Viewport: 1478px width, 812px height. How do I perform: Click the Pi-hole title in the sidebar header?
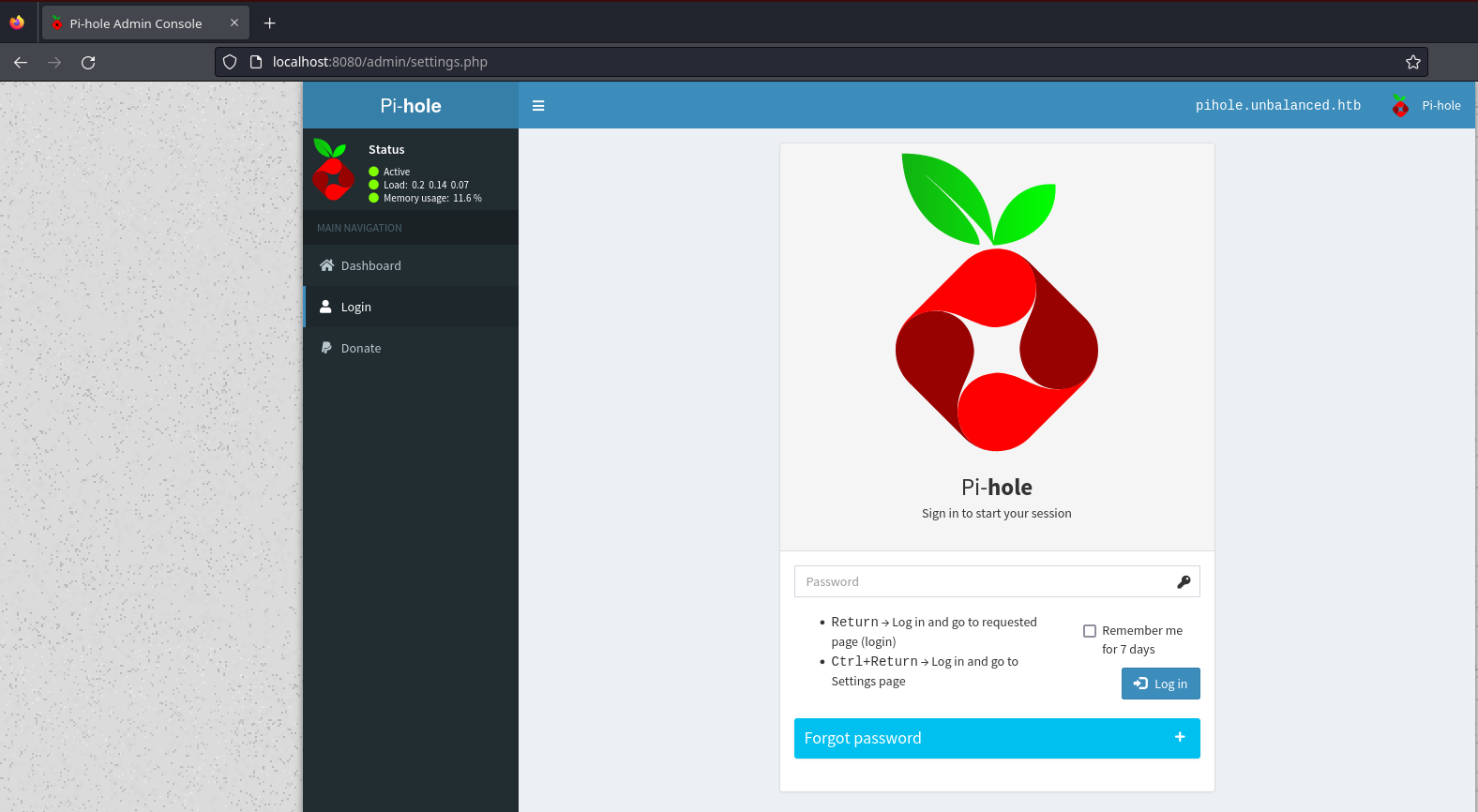(x=411, y=106)
